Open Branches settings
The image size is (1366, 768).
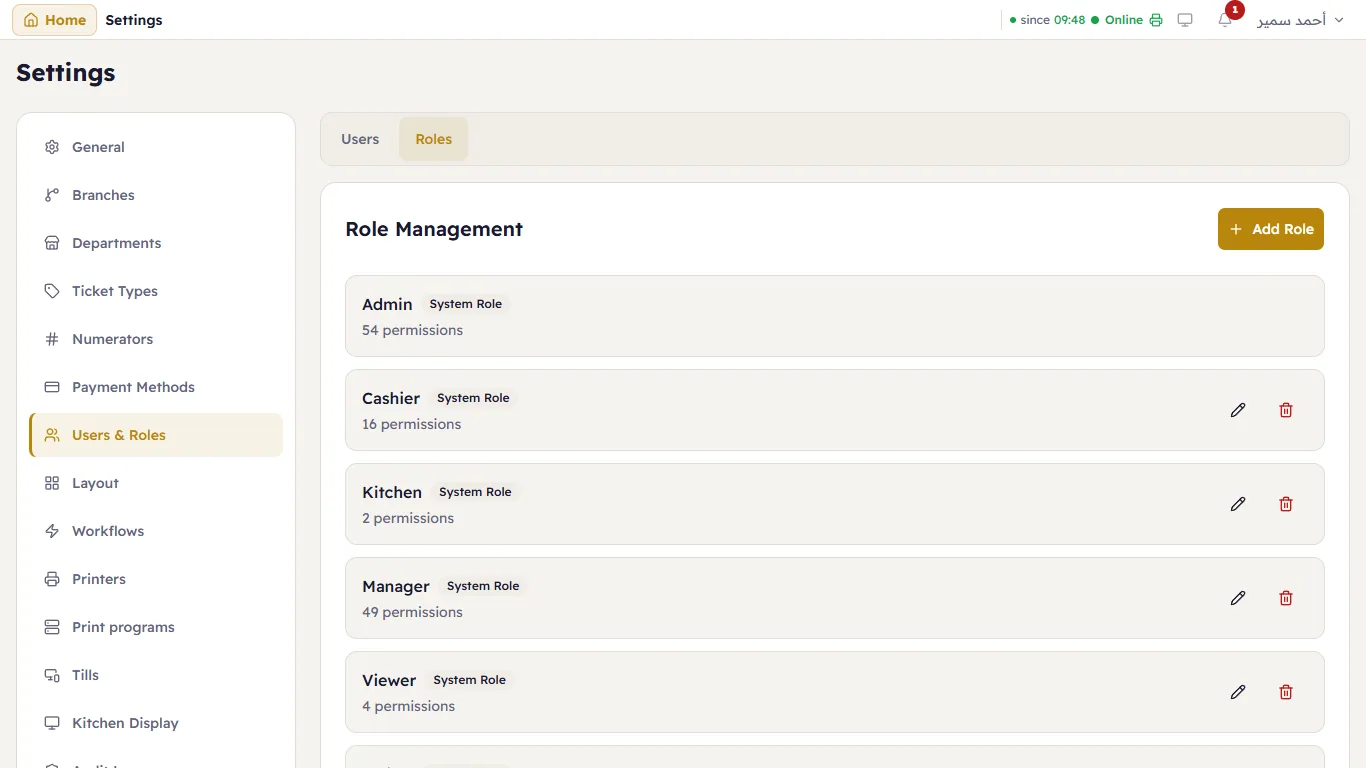156,195
